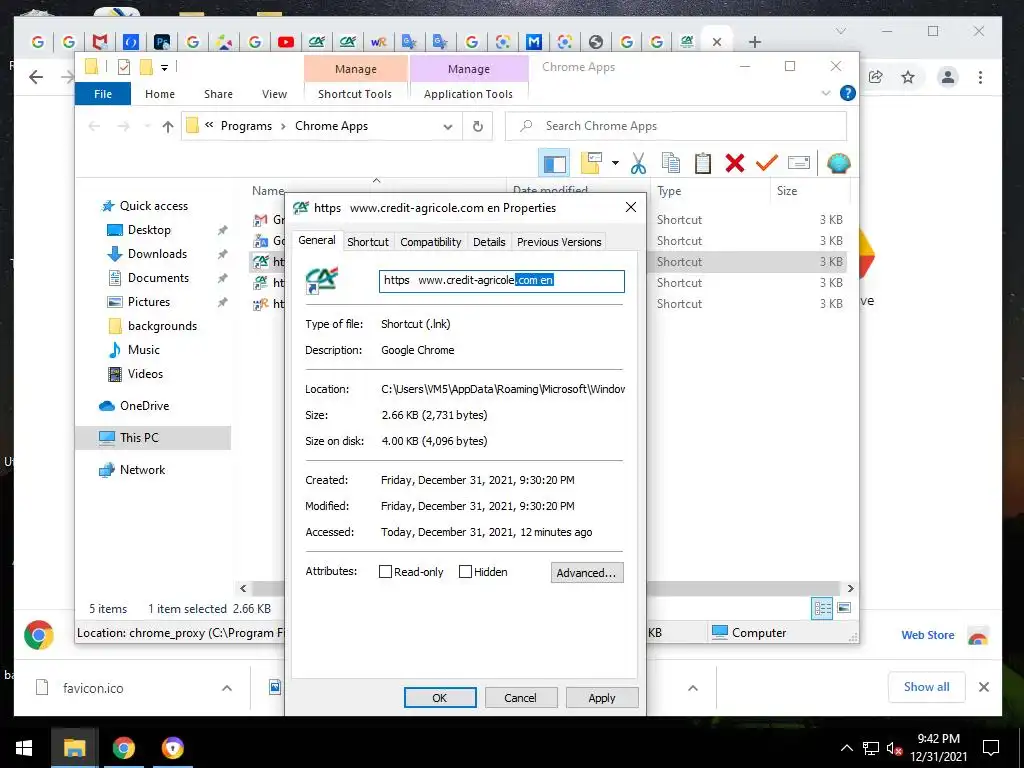1024x768 pixels.
Task: Open the dropdown arrow beside New folder icon
Action: 615,163
